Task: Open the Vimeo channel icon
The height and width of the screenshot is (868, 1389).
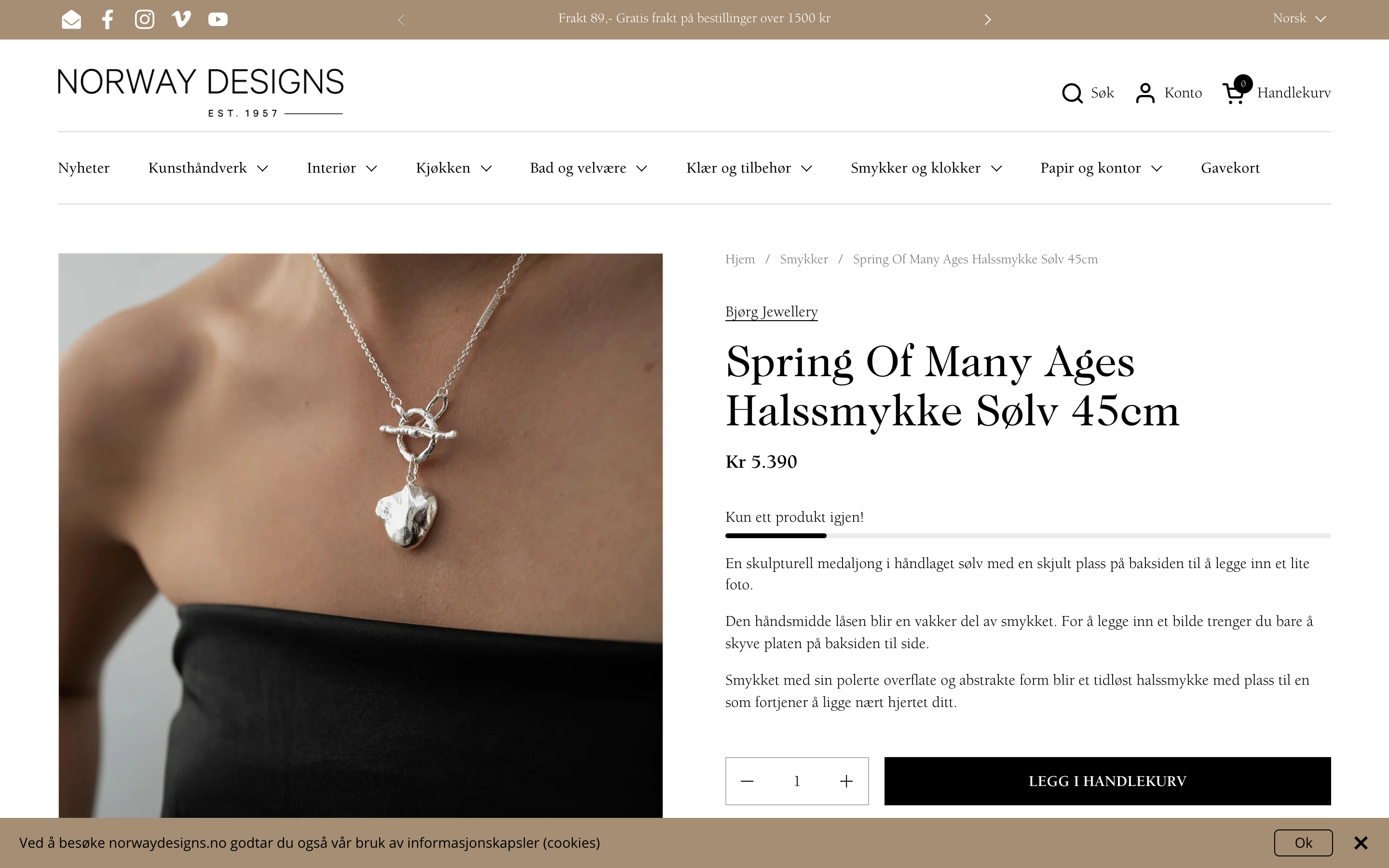Action: [x=181, y=19]
